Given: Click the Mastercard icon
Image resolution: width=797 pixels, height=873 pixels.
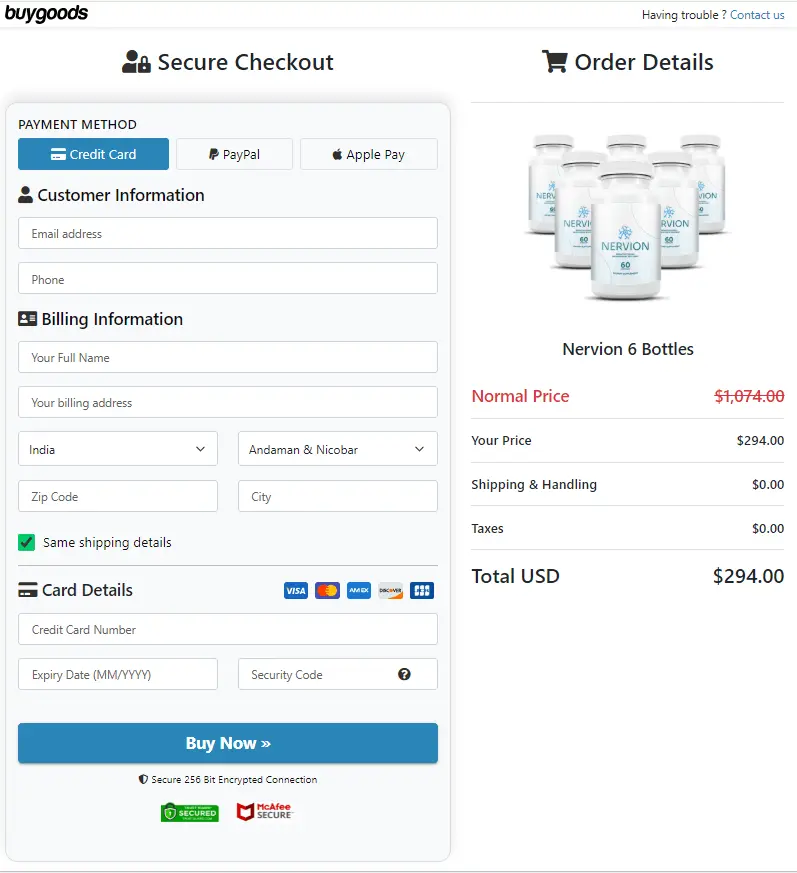Looking at the screenshot, I should point(327,590).
